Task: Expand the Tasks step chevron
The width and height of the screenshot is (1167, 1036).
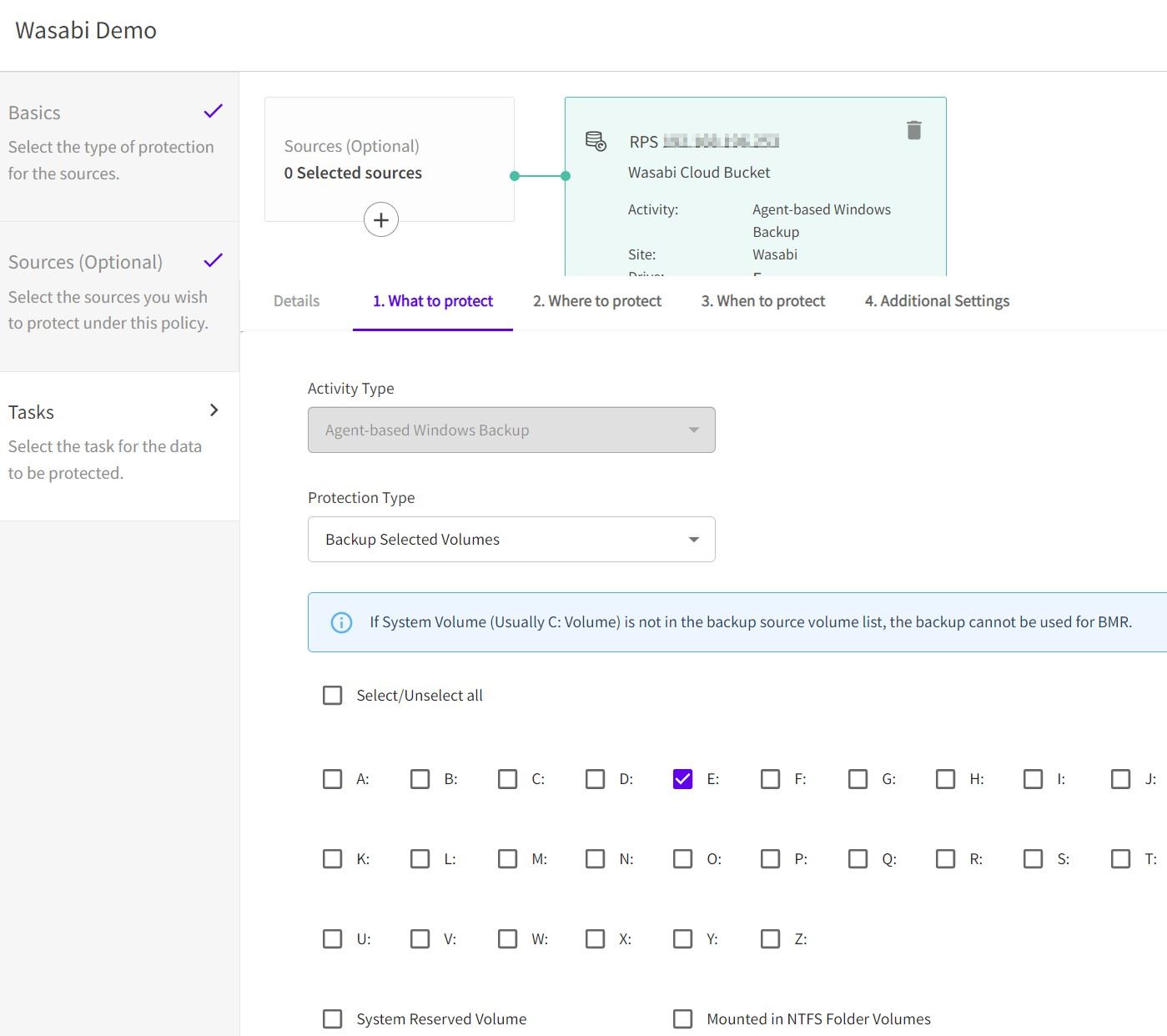Action: tap(214, 410)
